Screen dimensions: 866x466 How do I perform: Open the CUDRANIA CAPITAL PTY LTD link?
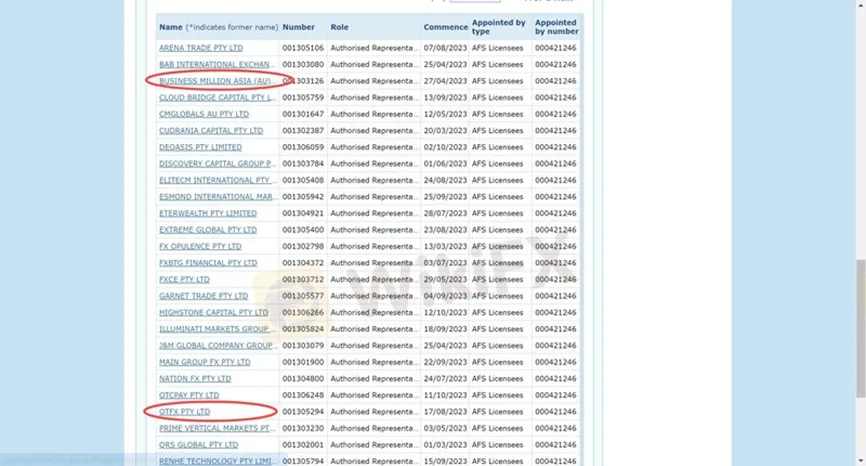click(211, 131)
